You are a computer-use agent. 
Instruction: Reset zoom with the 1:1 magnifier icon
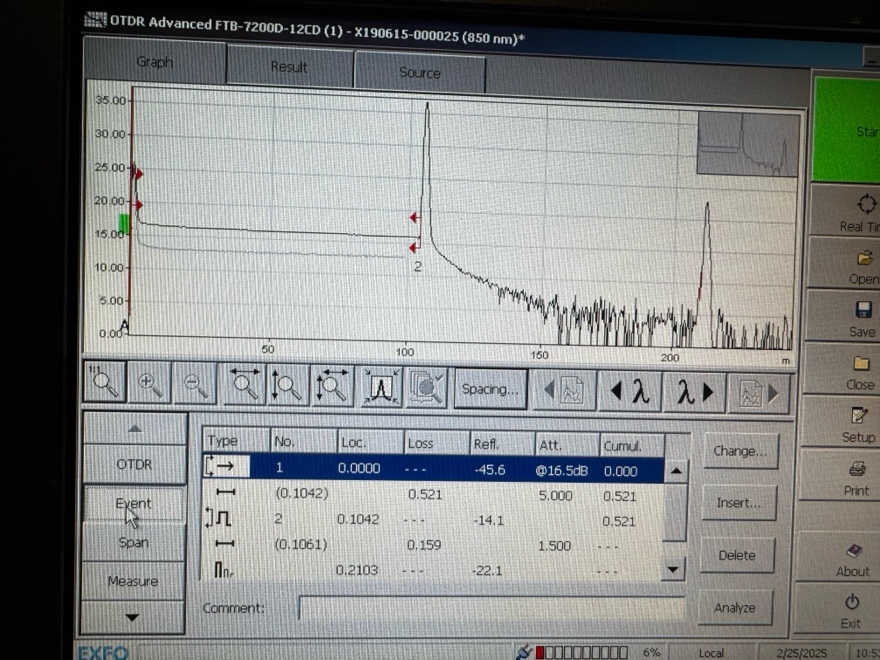[105, 383]
